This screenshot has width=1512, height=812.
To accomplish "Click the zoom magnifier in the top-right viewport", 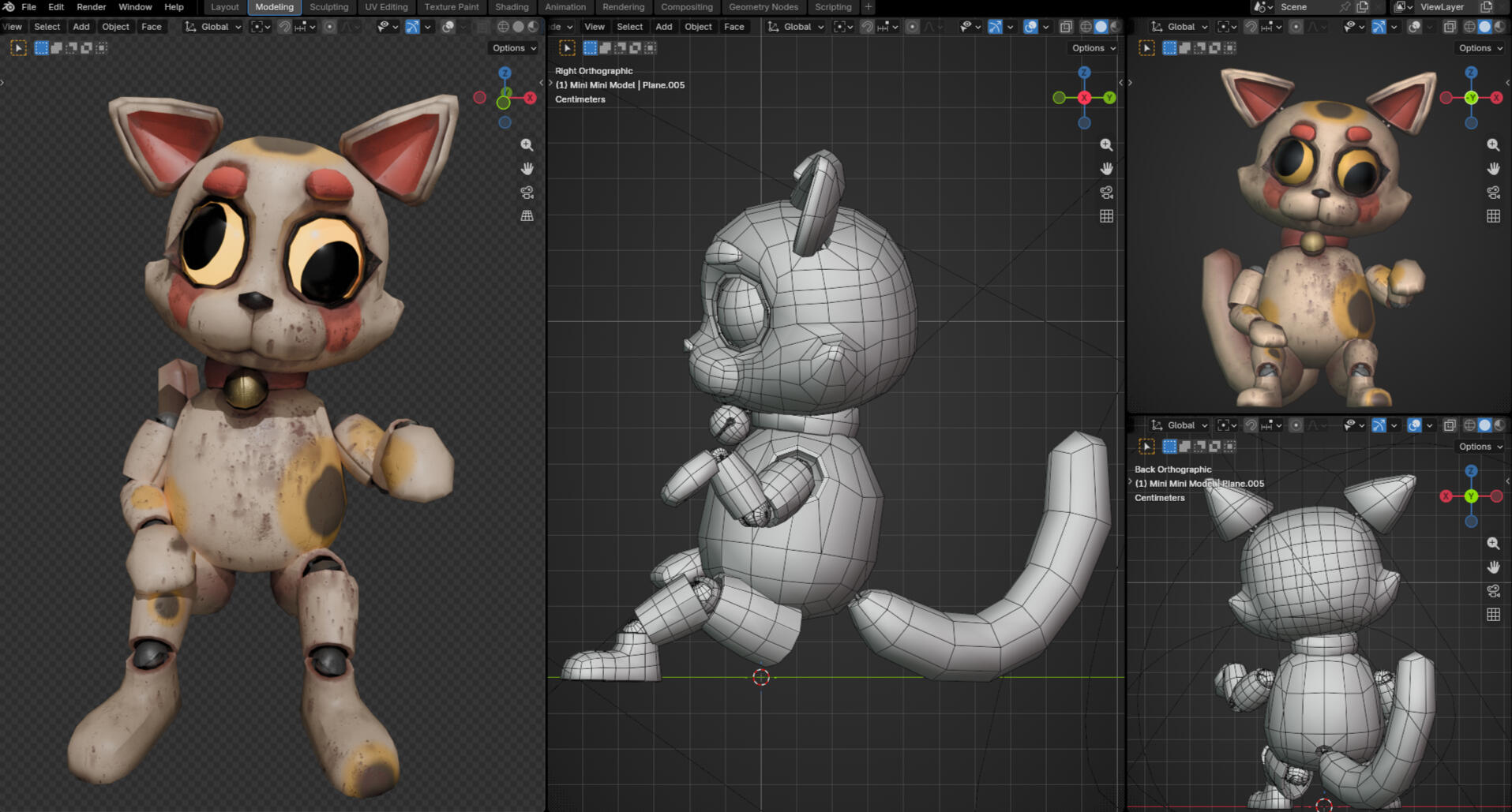I will (1494, 145).
